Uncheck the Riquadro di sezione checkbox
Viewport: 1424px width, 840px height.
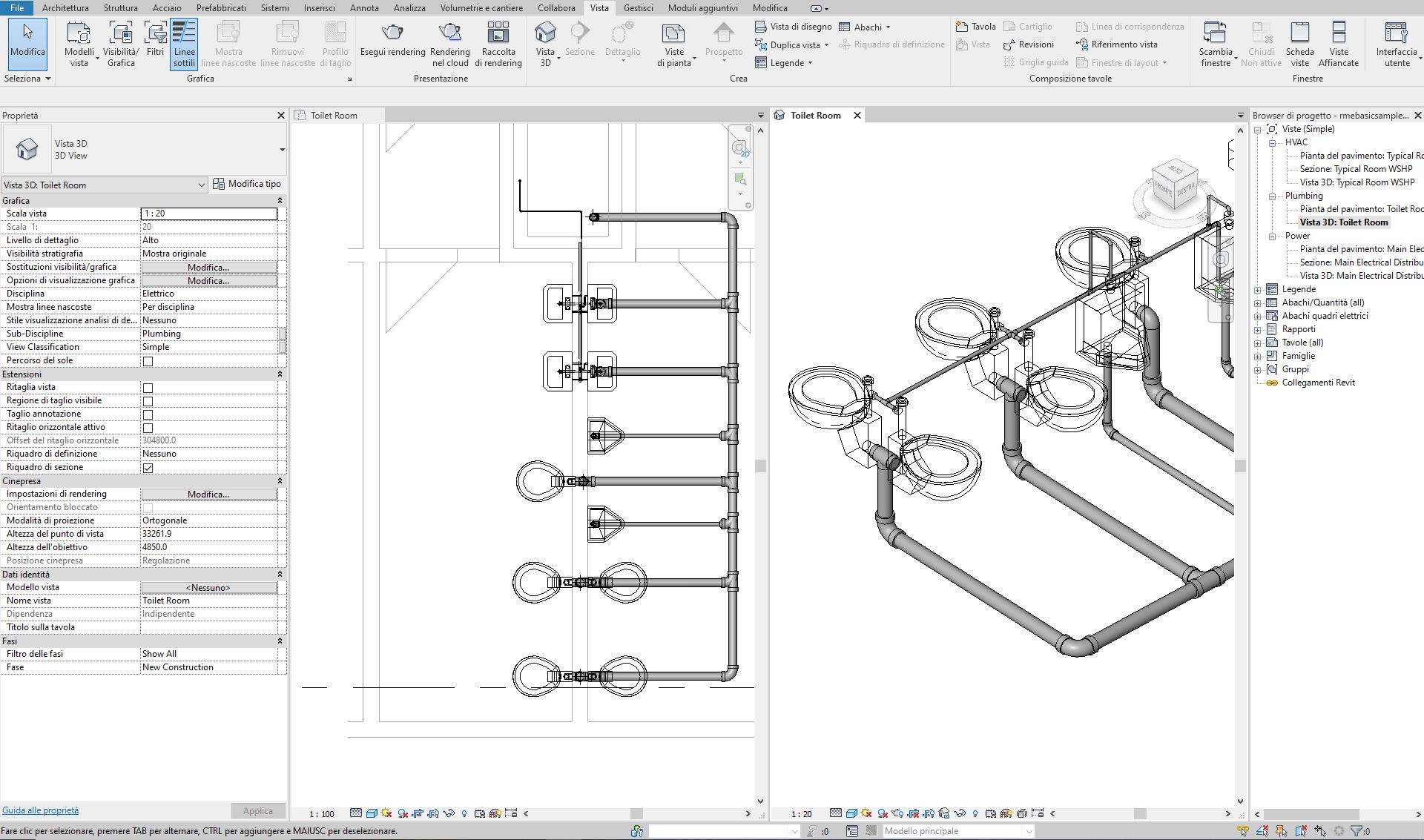coord(148,468)
